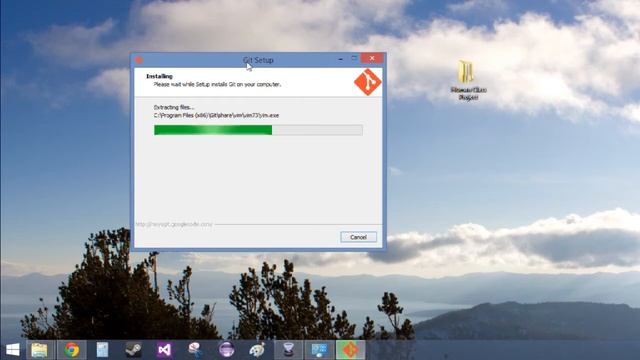Viewport: 640px width, 360px height.
Task: Open the control panel taskbar icon
Action: pyautogui.click(x=319, y=350)
